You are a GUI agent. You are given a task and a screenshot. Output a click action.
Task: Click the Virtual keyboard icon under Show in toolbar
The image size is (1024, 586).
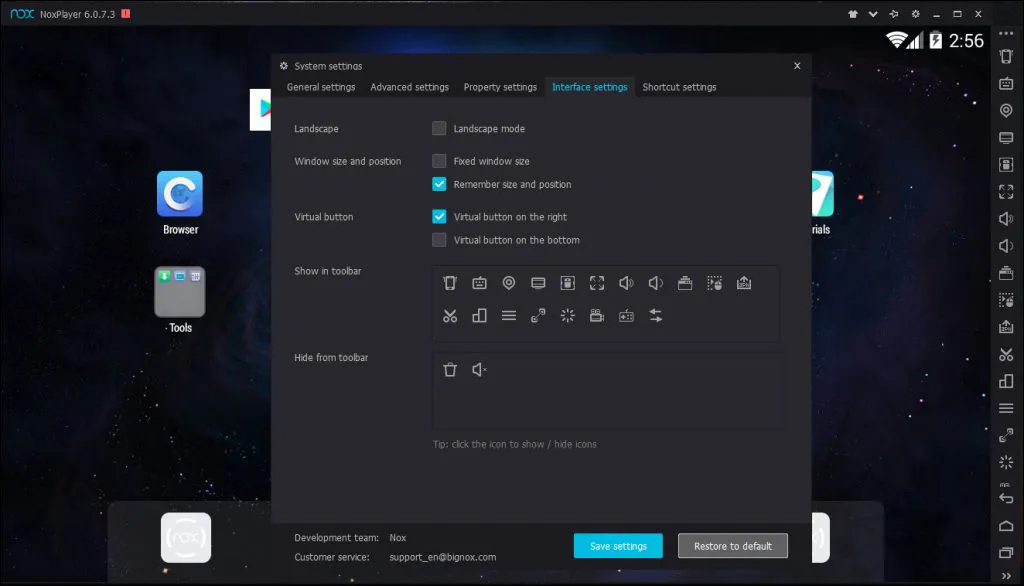(x=479, y=283)
